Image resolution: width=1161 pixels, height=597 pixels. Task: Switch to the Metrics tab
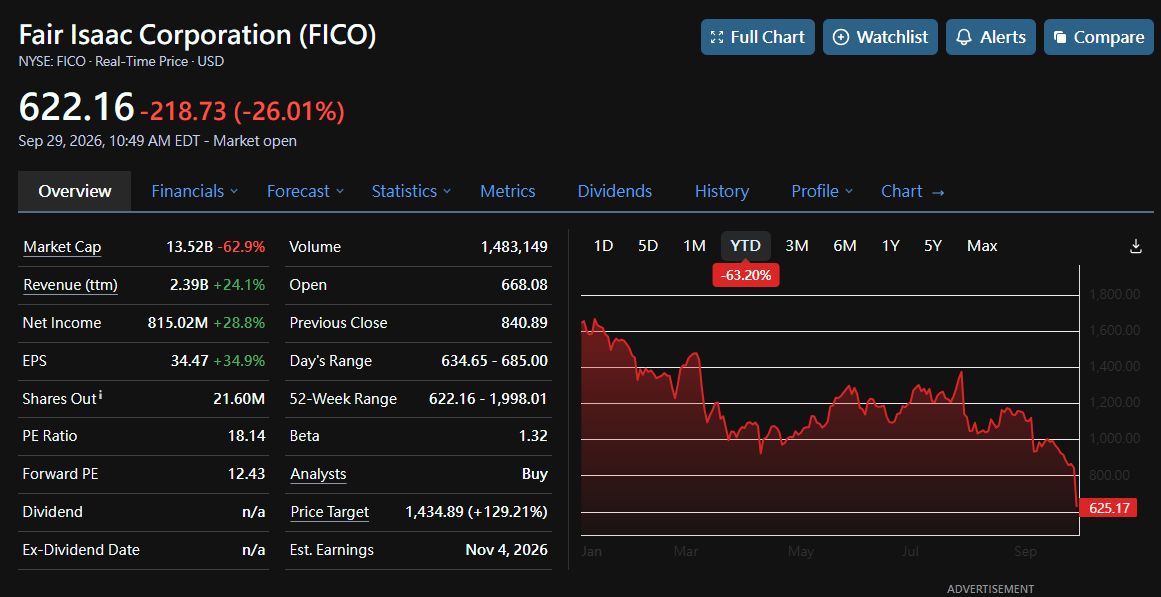coord(508,191)
